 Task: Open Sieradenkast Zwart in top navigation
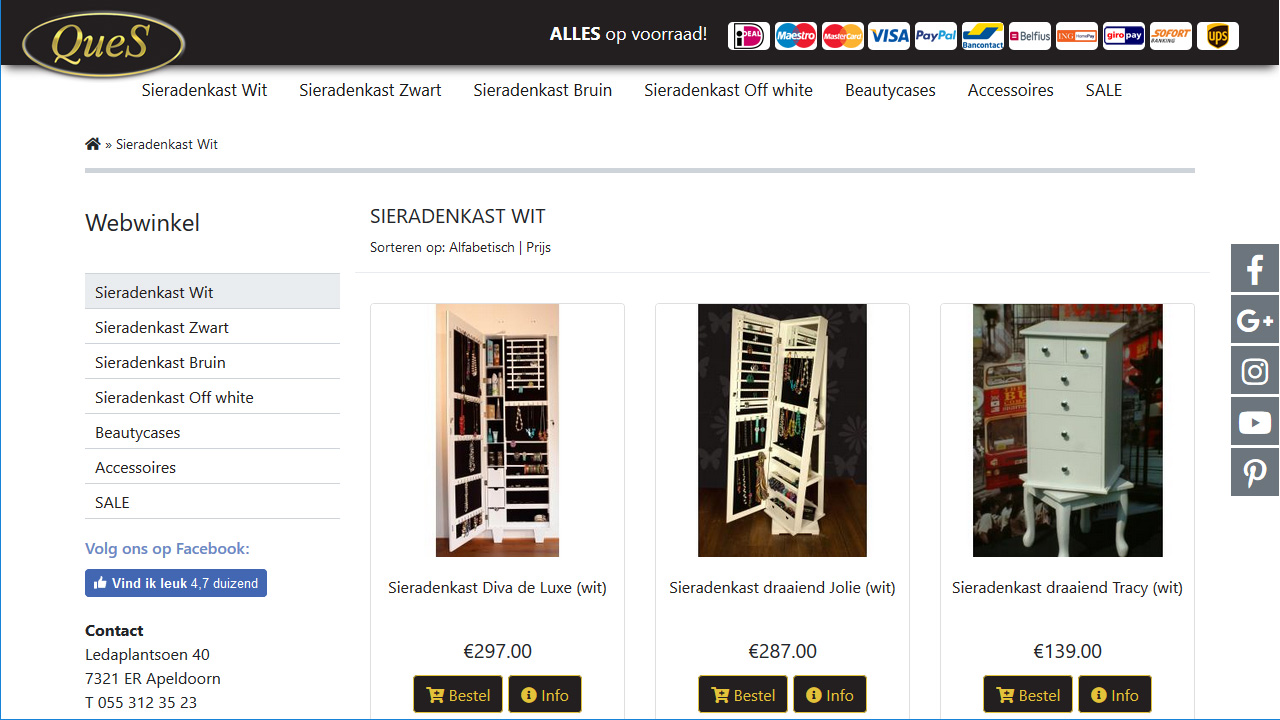[x=370, y=90]
